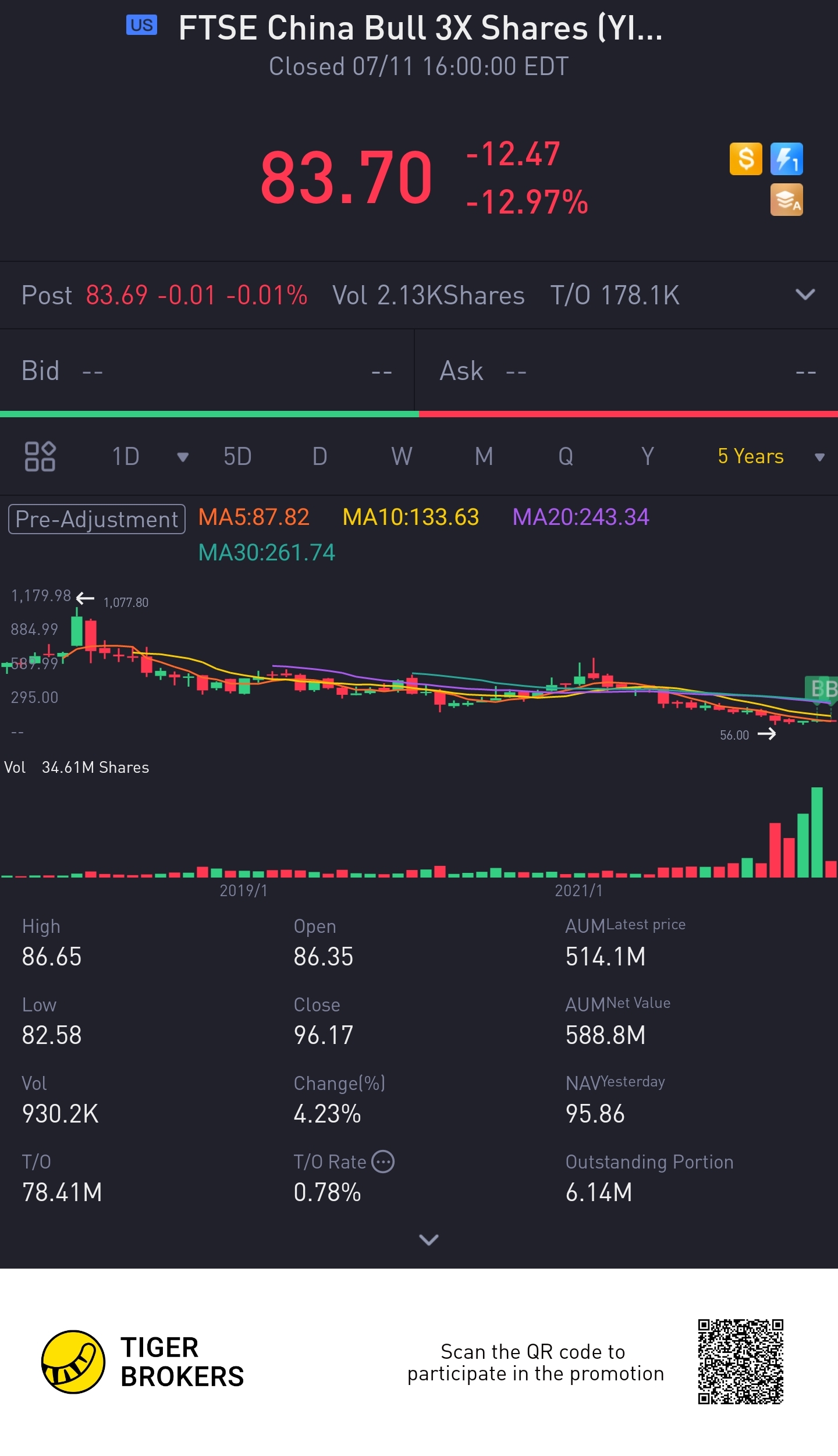Viewport: 838px width, 1456px height.
Task: Select the 1D chart tab
Action: [126, 456]
